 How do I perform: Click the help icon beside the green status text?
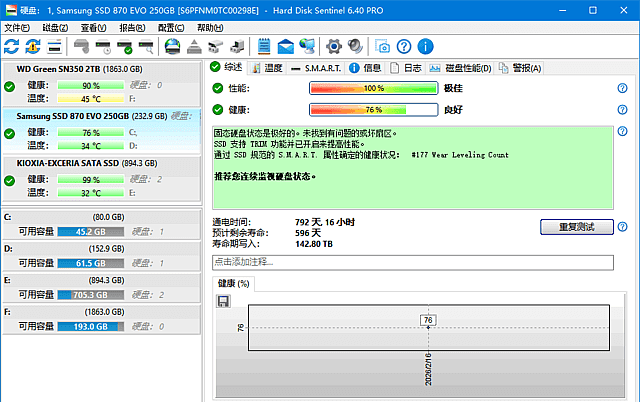622,131
